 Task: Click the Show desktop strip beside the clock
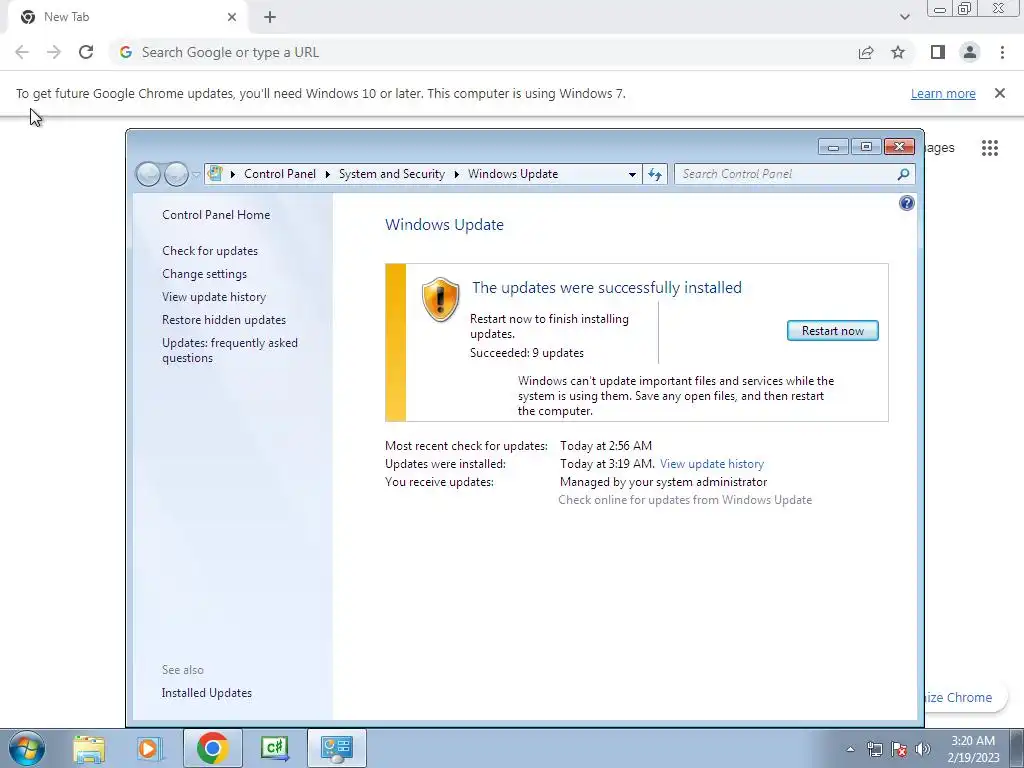(x=1017, y=748)
